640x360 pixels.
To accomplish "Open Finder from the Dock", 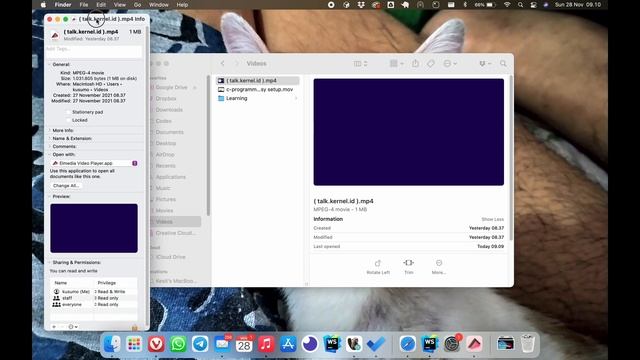I will click(x=112, y=344).
